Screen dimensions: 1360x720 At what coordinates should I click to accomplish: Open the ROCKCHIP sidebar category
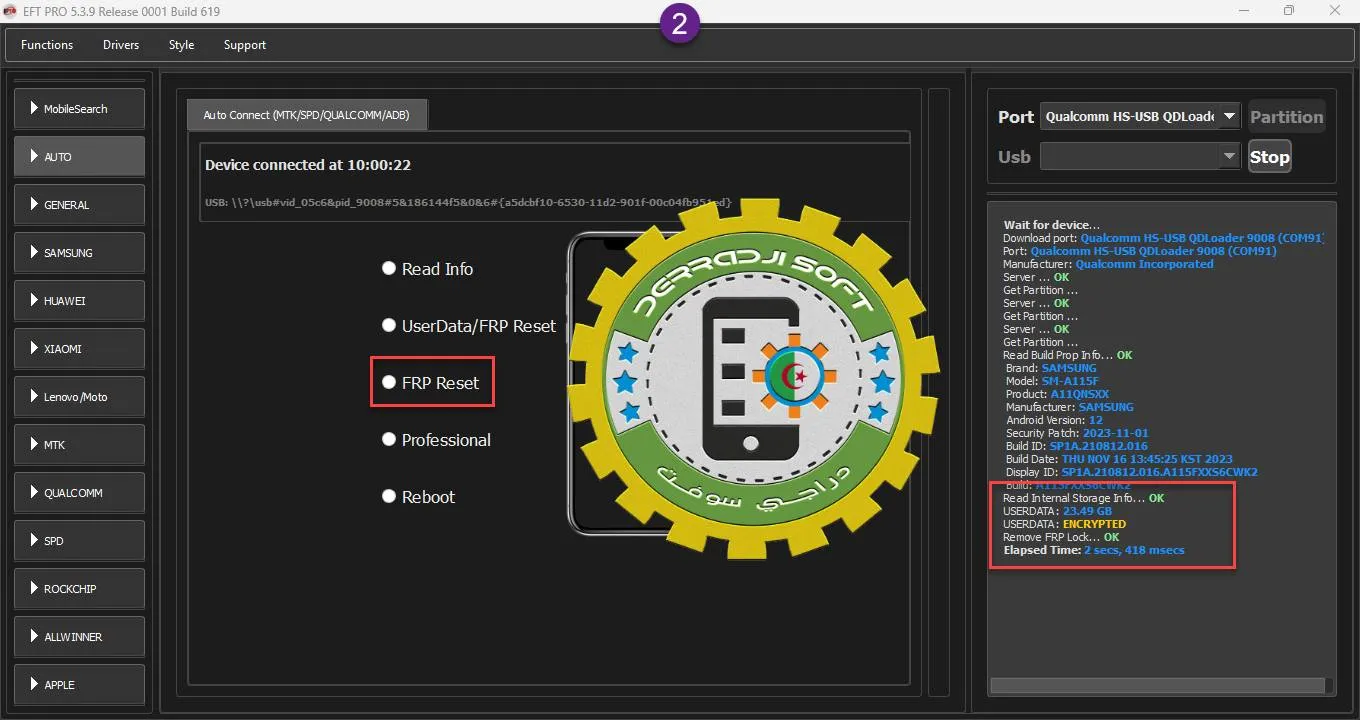pos(79,589)
